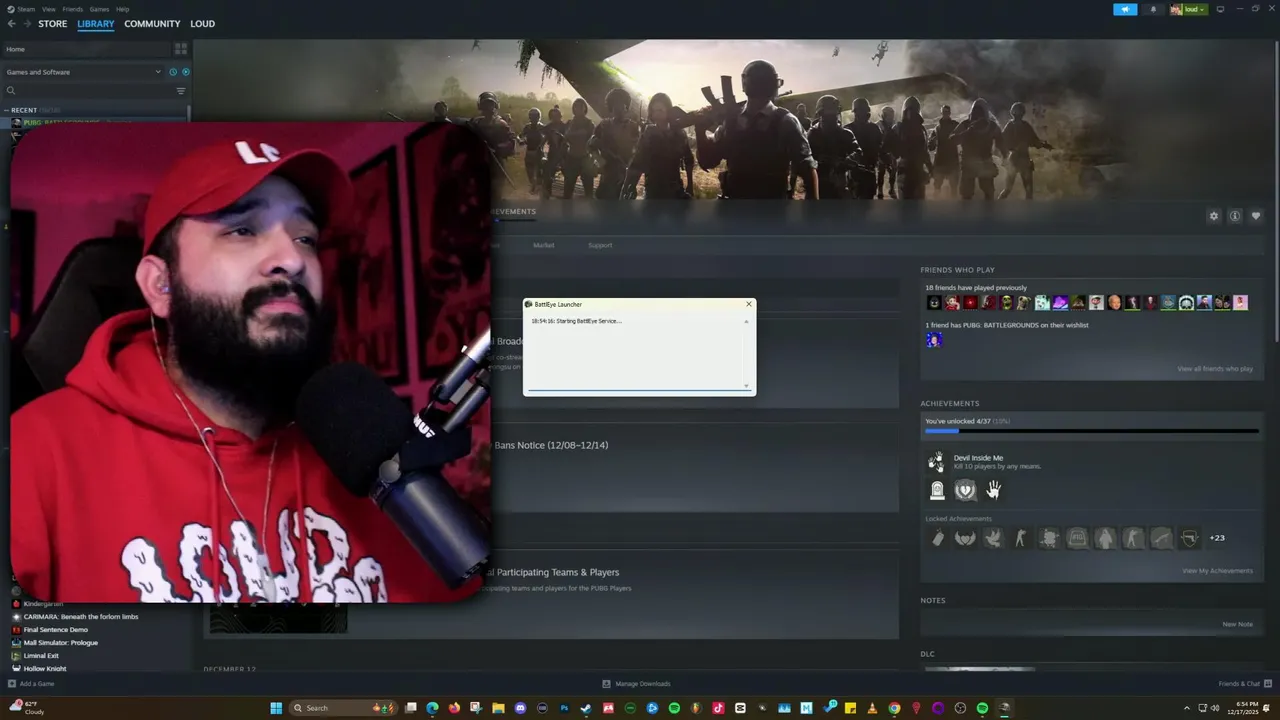This screenshot has width=1280, height=720.
Task: Open weather widget showing Cloudy
Action: (26, 708)
